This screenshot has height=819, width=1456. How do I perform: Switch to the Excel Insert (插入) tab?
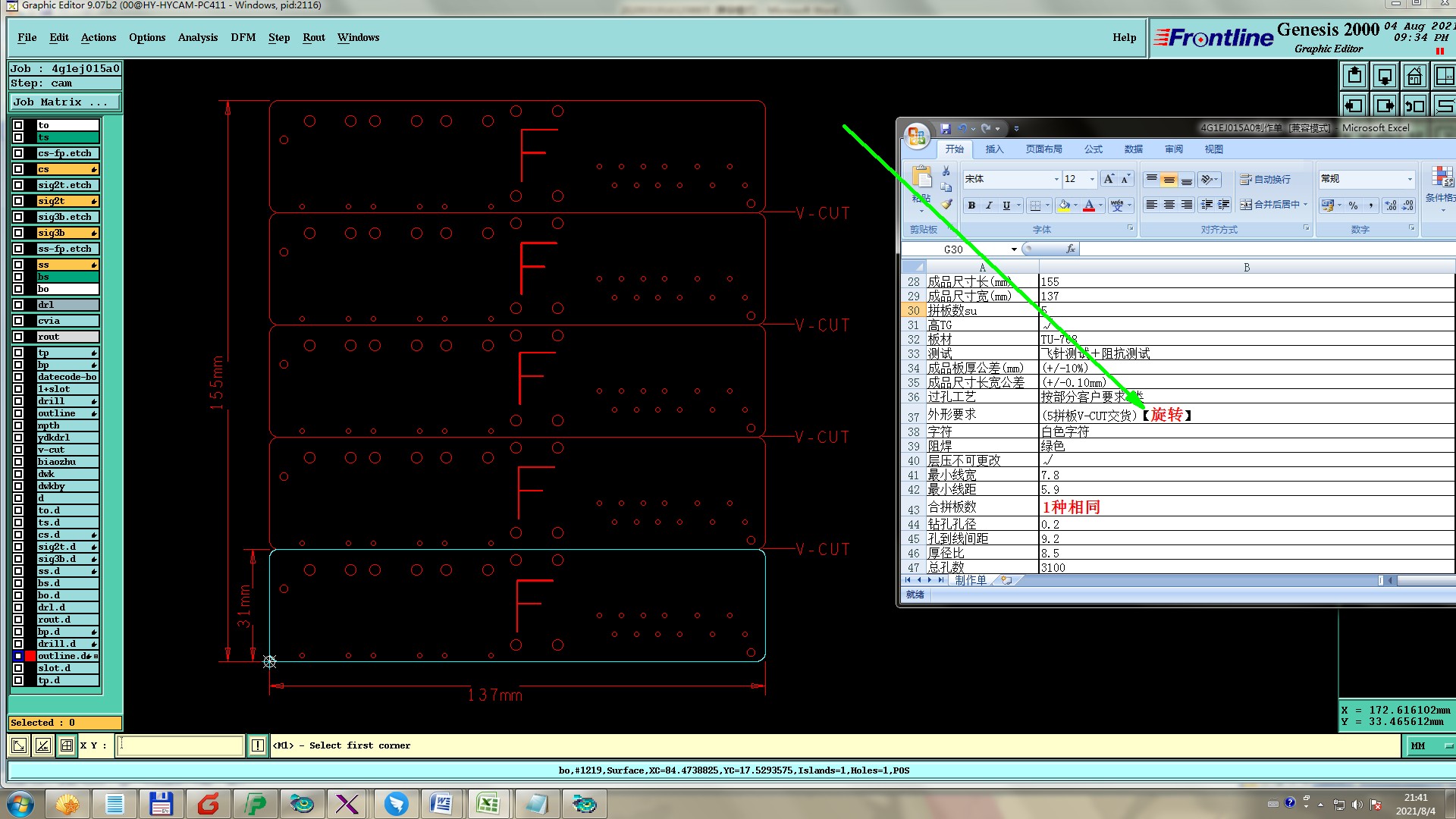(x=993, y=149)
